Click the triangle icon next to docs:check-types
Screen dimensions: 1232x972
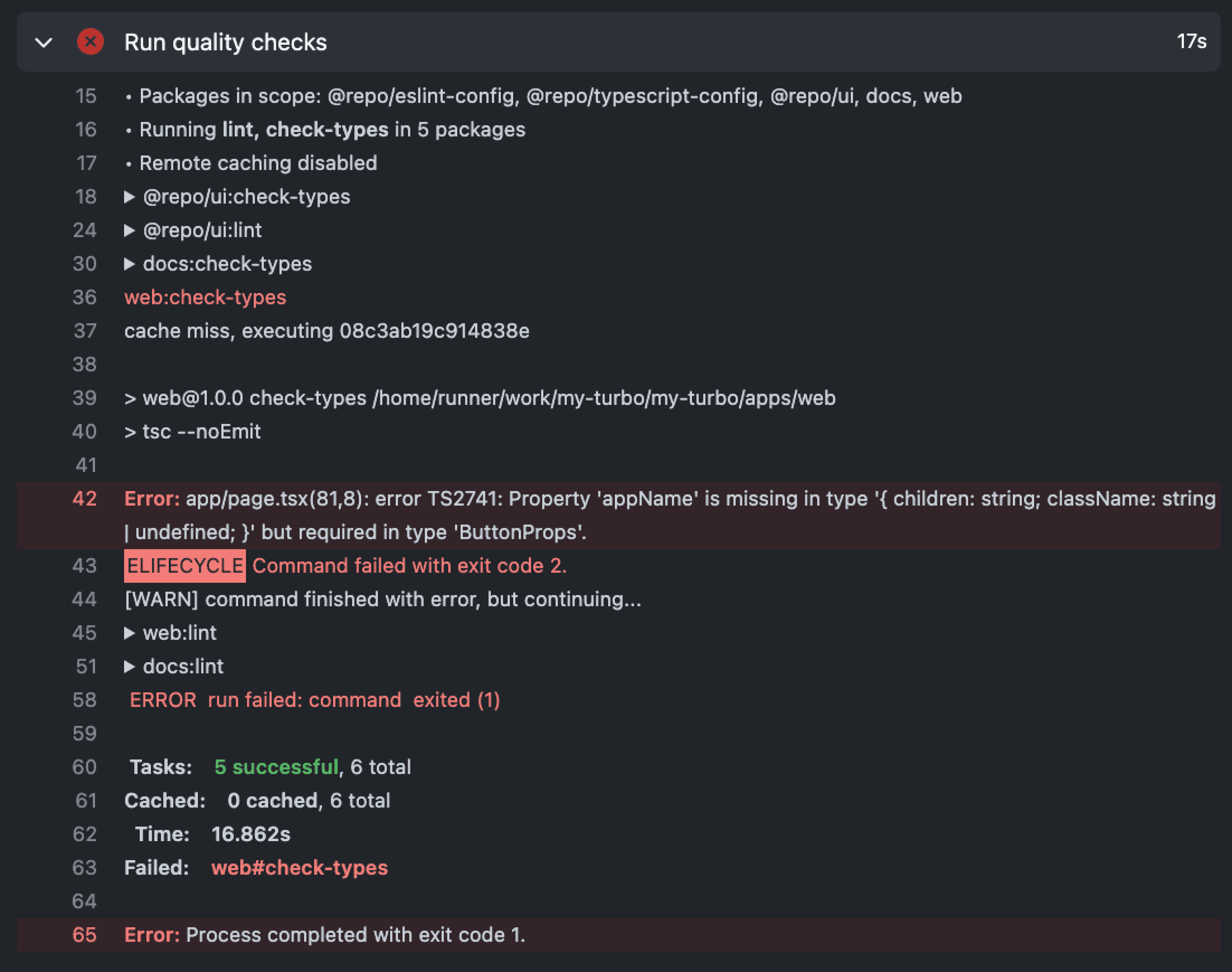click(130, 264)
